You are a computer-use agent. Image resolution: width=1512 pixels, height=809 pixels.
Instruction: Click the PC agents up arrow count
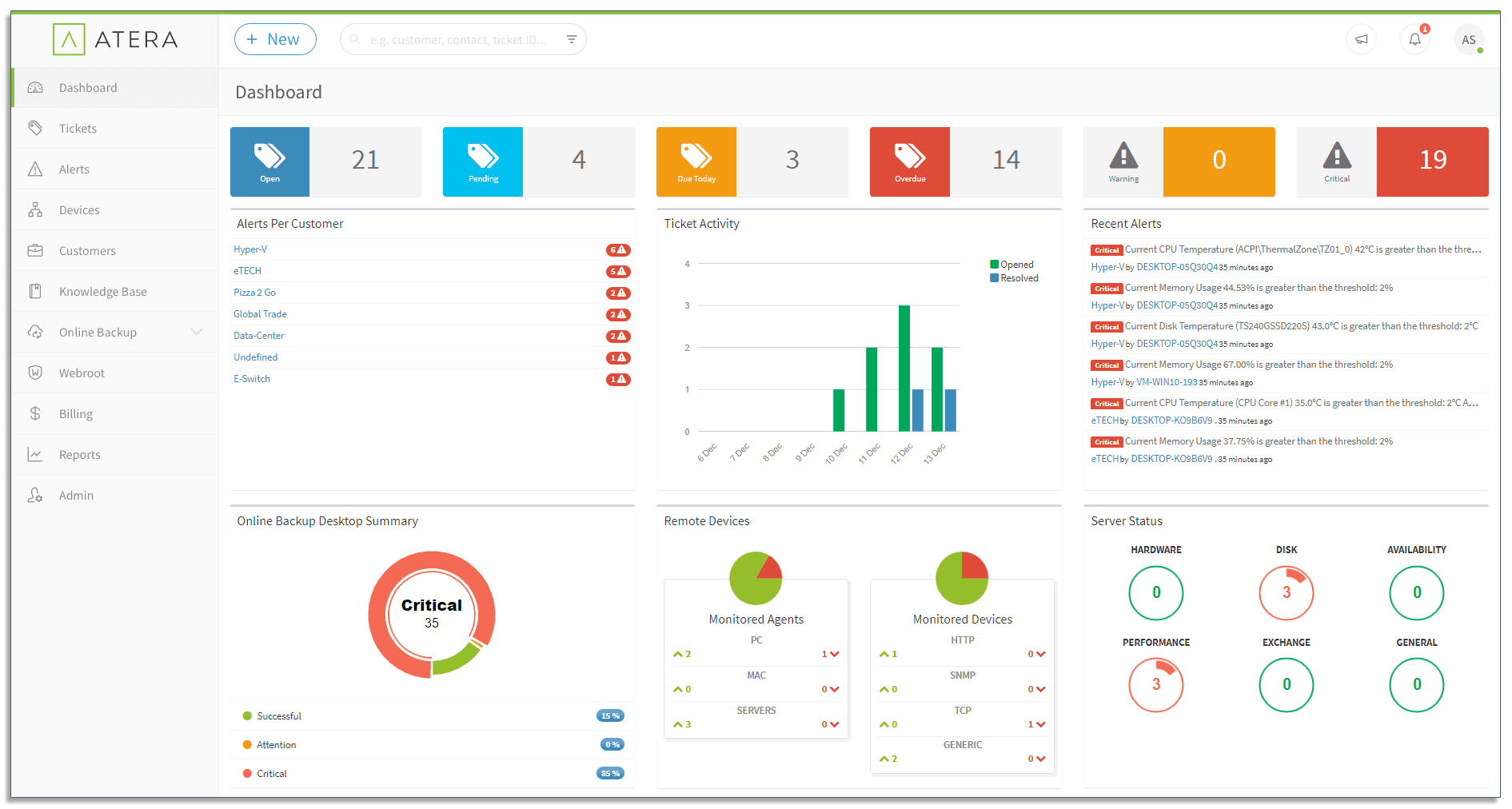tap(682, 654)
